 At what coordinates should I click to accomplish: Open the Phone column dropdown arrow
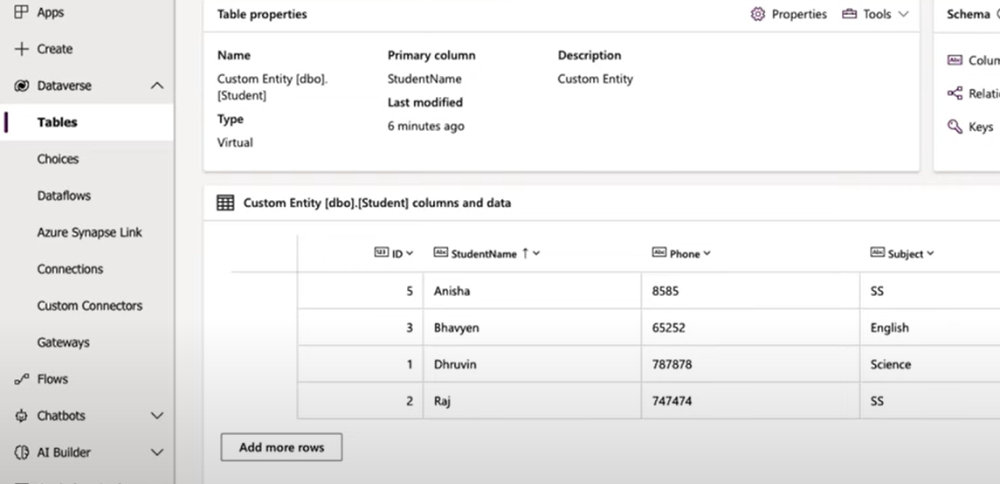point(707,253)
